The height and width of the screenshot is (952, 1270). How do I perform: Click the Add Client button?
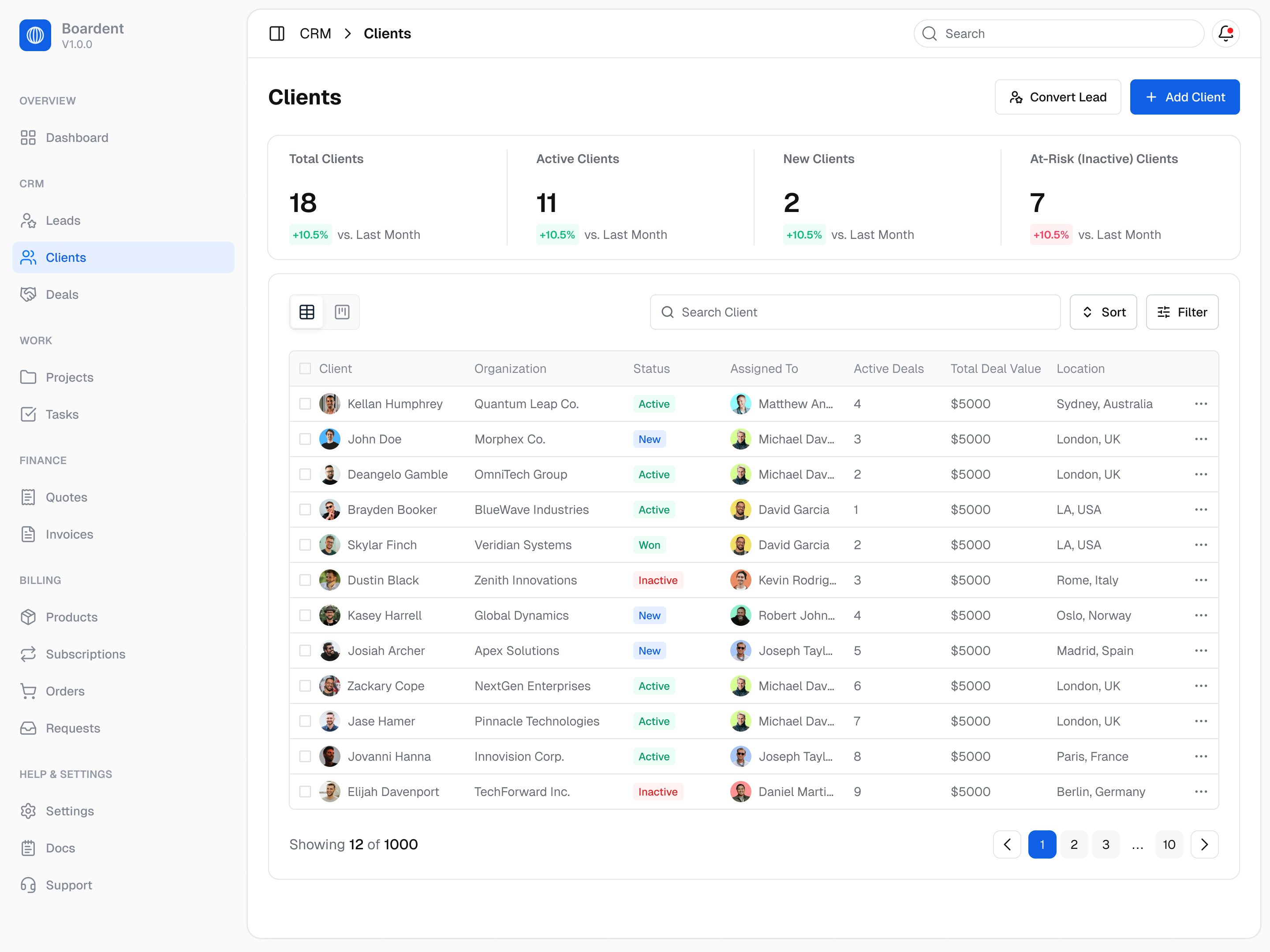click(1184, 97)
